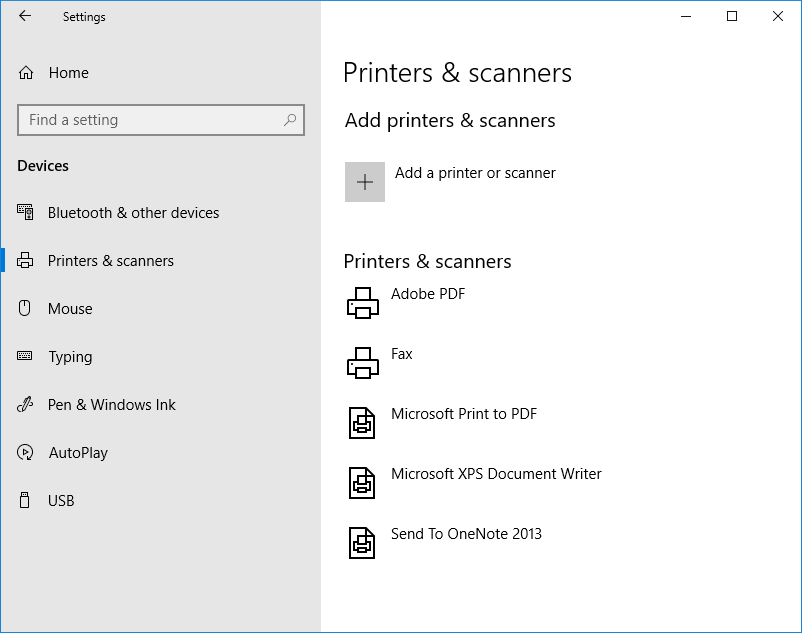Image resolution: width=802 pixels, height=633 pixels.
Task: Select Printers & scanners in sidebar
Action: [x=110, y=261]
